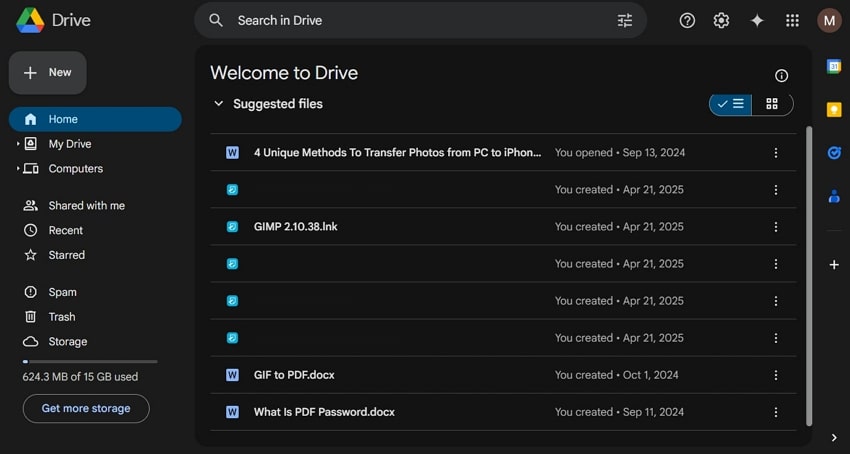
Task: Click the New button
Action: (x=48, y=73)
